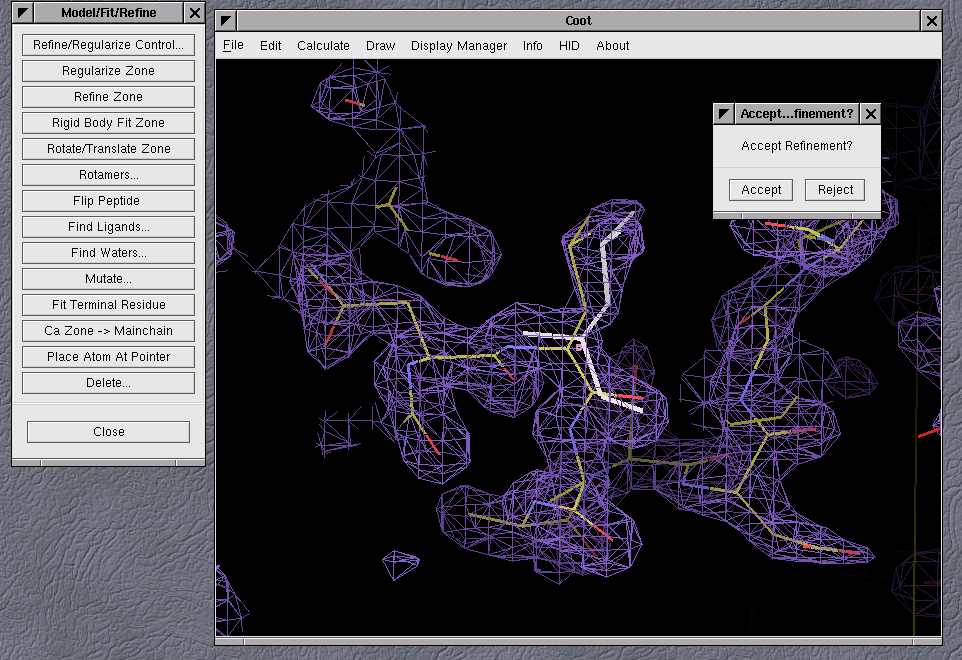This screenshot has height=660, width=962.
Task: Click the Coot window menu icon
Action: click(227, 21)
